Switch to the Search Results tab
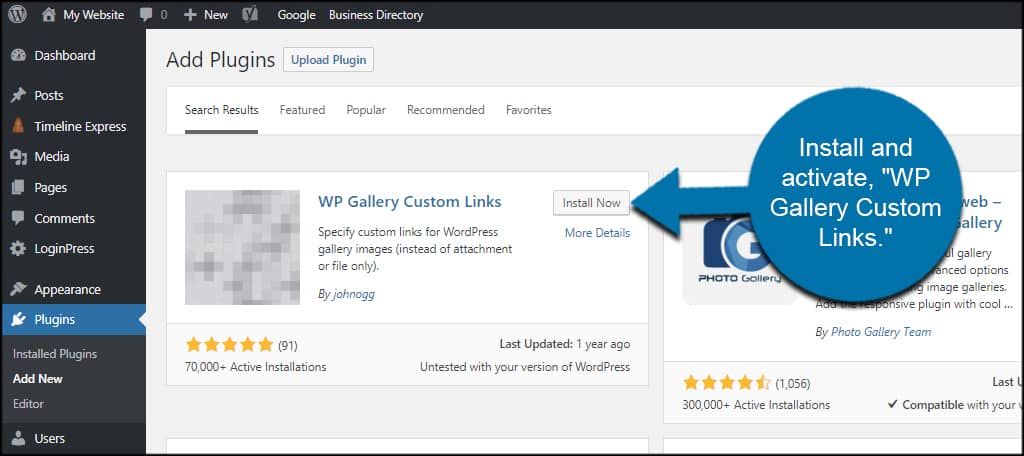Viewport: 1024px width, 456px height. (x=221, y=110)
